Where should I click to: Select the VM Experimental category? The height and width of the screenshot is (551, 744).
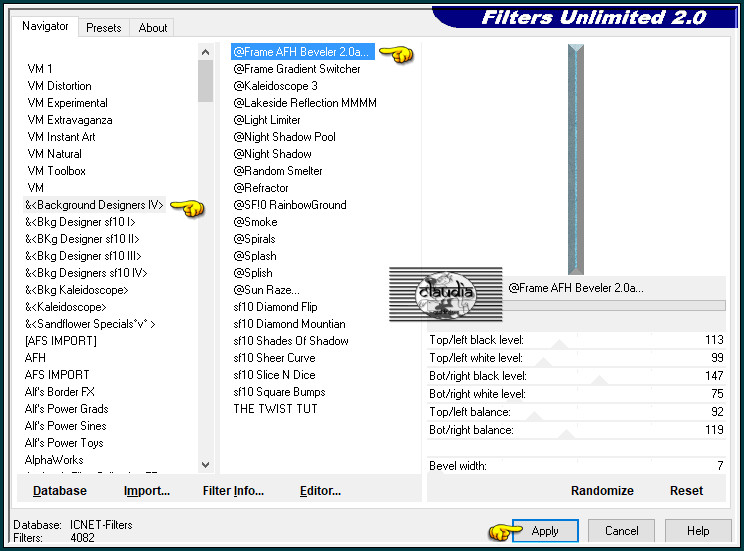tap(67, 103)
